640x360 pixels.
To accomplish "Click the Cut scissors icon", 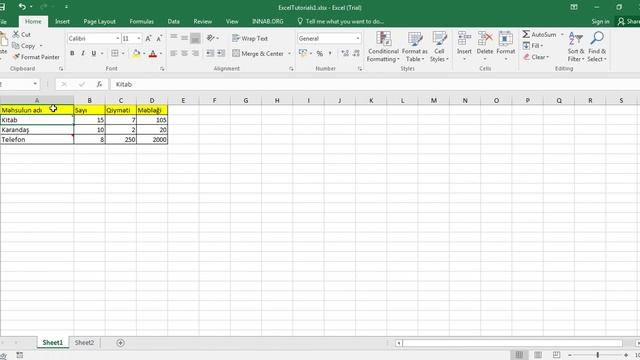I will tap(16, 34).
